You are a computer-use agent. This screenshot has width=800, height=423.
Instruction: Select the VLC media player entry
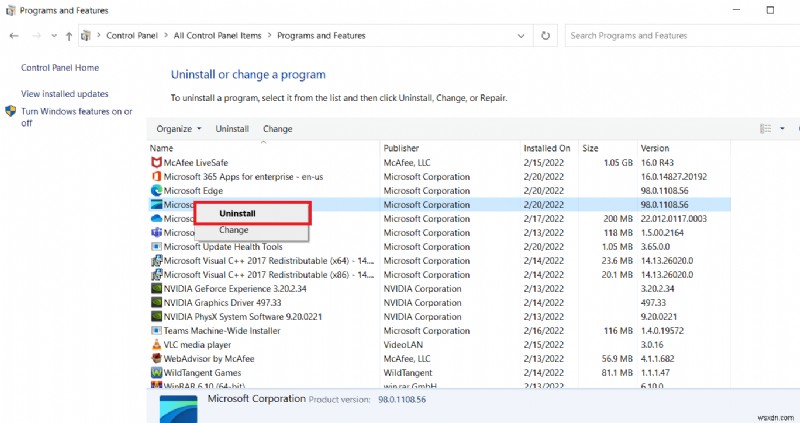(439, 344)
